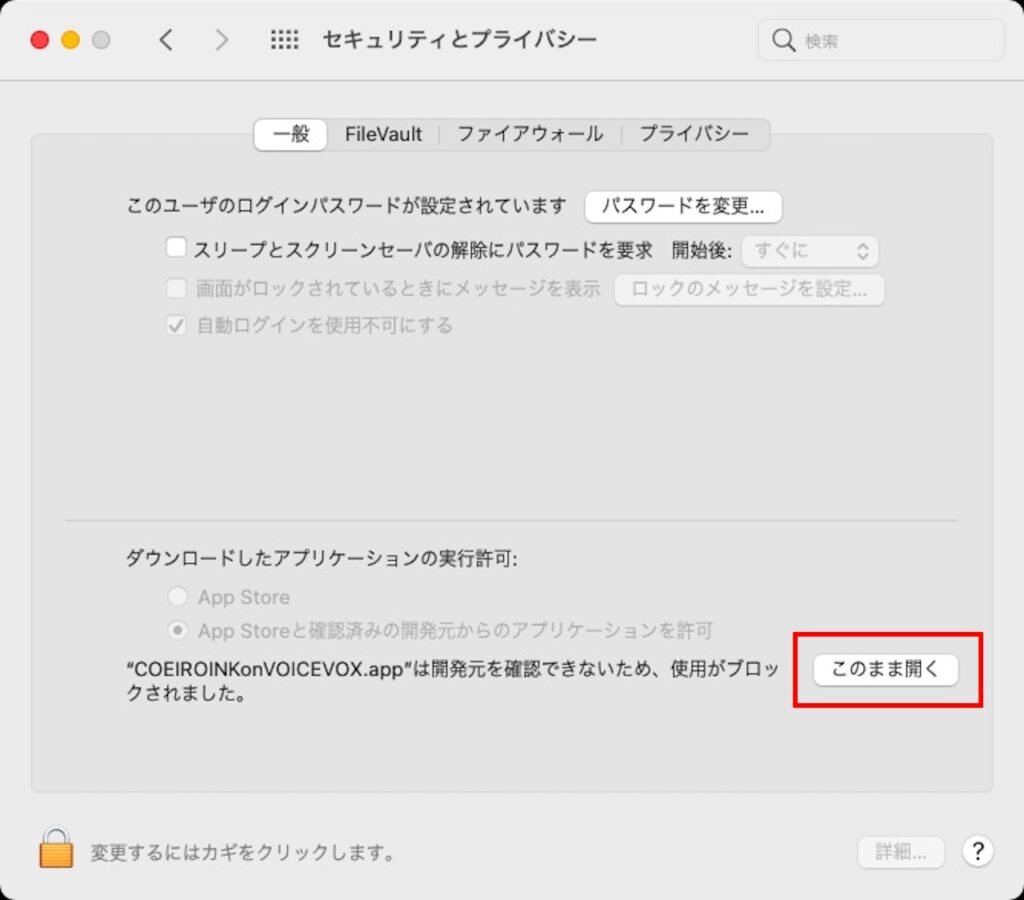Click the 詳細 advanced settings button
Screen dimensions: 1024x900
coord(901,852)
